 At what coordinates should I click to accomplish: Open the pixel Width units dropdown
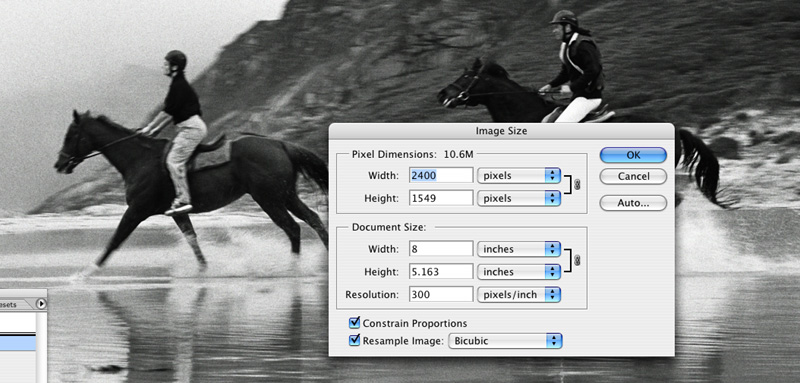tap(519, 175)
